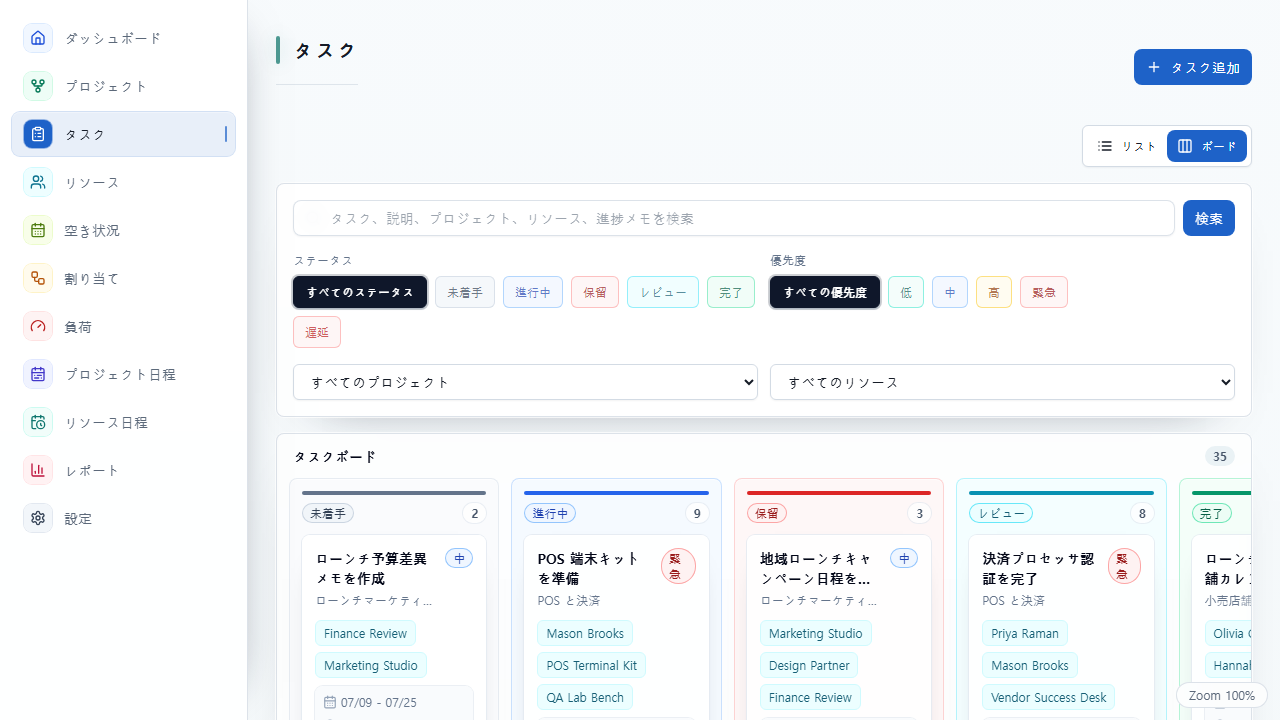This screenshot has height=720, width=1280.
Task: Click the リソース日程 calendar-clock icon
Action: [38, 422]
